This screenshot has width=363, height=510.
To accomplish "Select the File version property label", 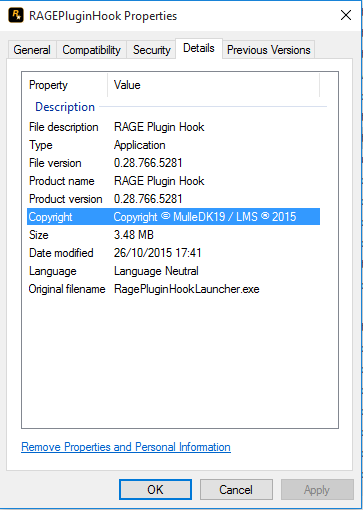I will (x=55, y=163).
